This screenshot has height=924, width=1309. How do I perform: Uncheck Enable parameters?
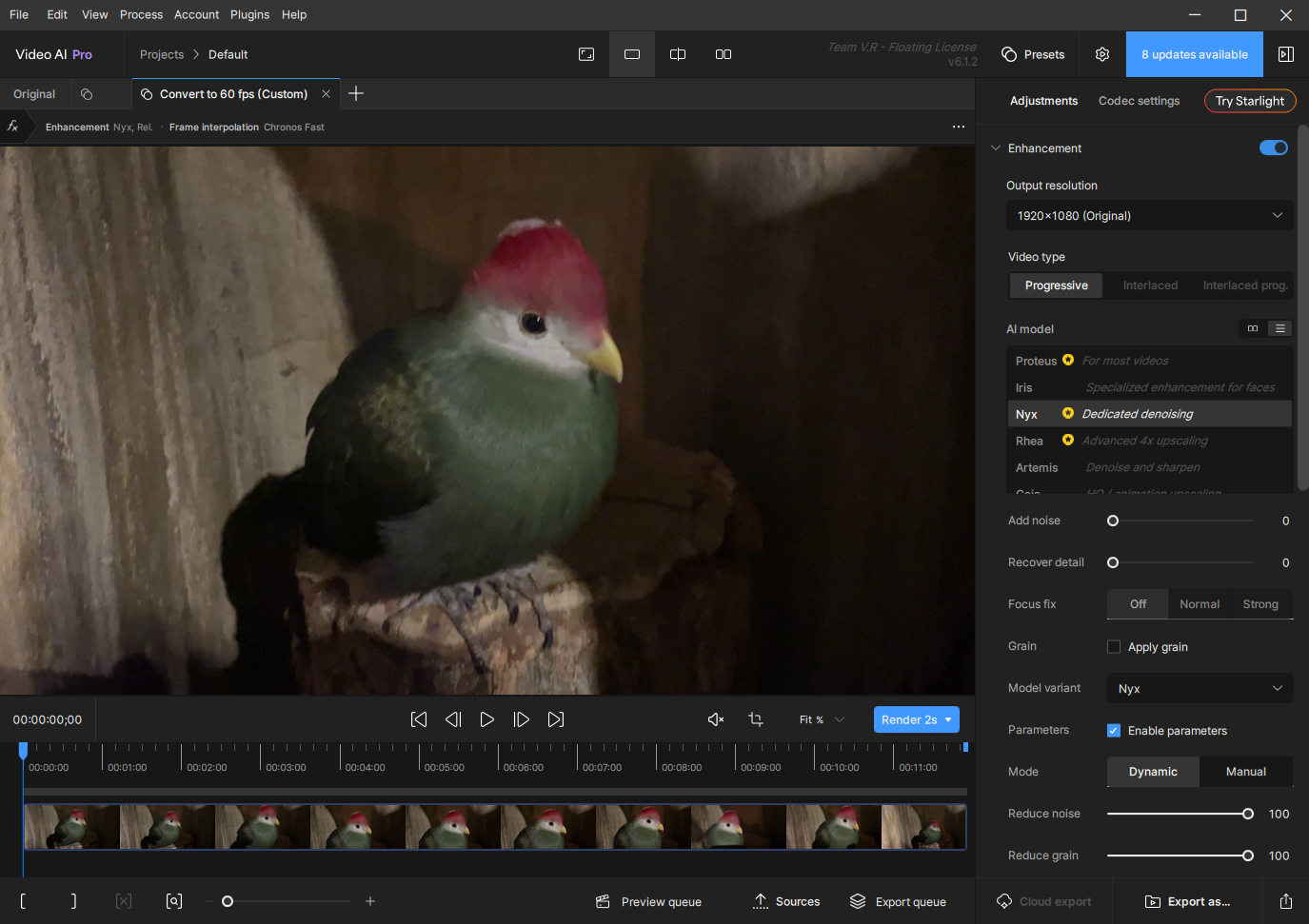[x=1114, y=731]
